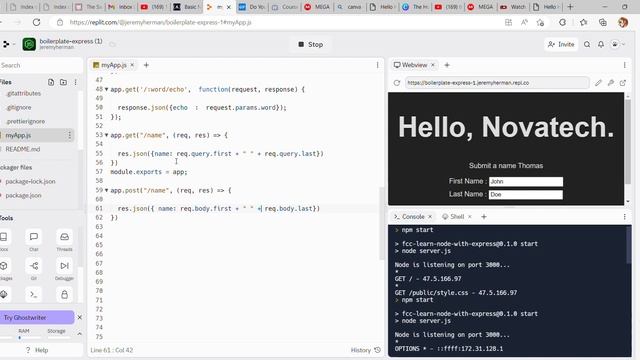Open webview devtools wrench icon

pos(611,83)
